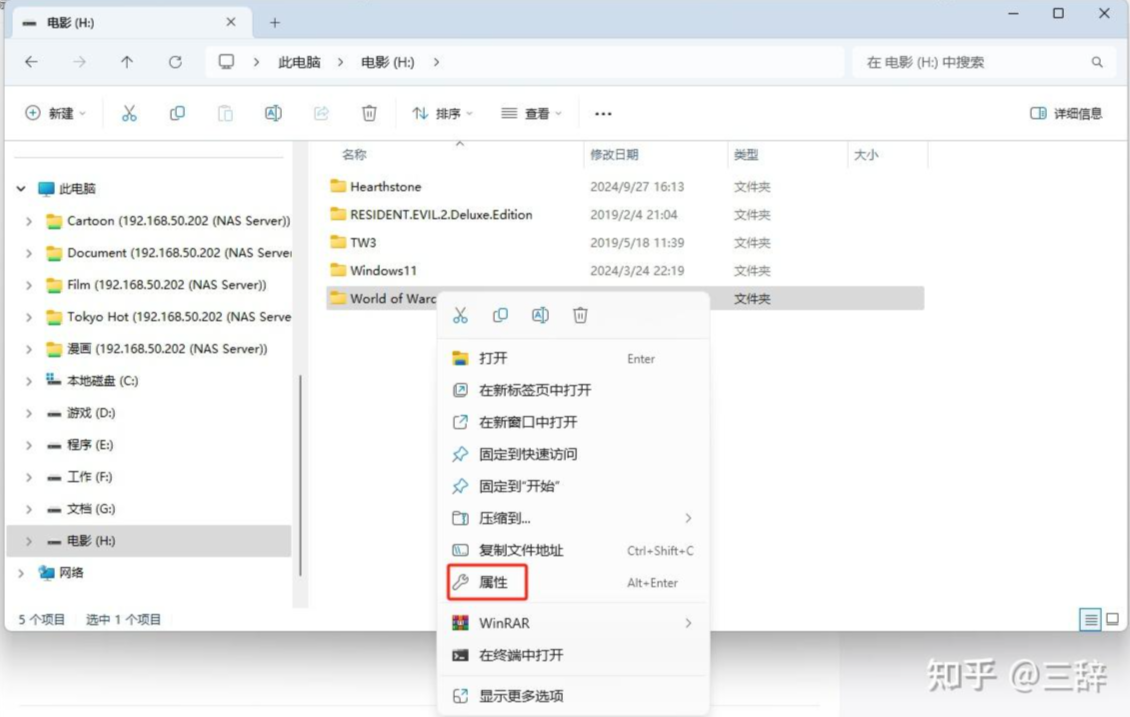The image size is (1130, 717).
Task: Toggle the 详细信息 details pane
Action: (x=1066, y=114)
